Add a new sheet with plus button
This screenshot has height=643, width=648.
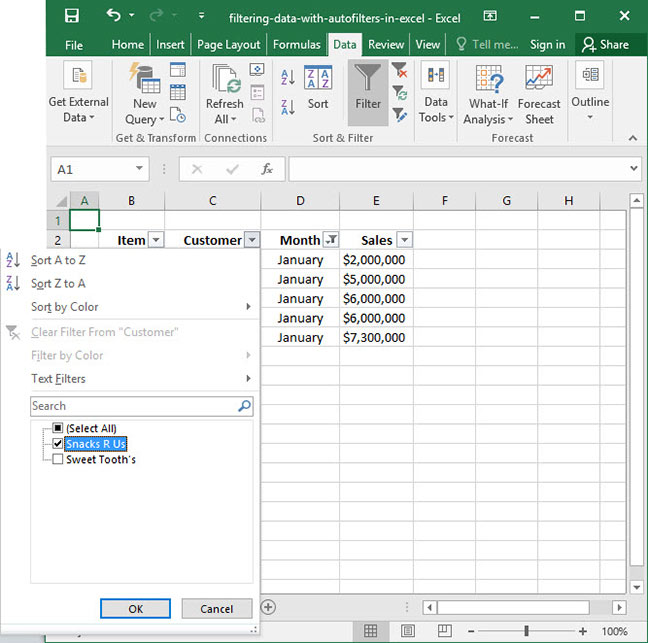point(268,607)
